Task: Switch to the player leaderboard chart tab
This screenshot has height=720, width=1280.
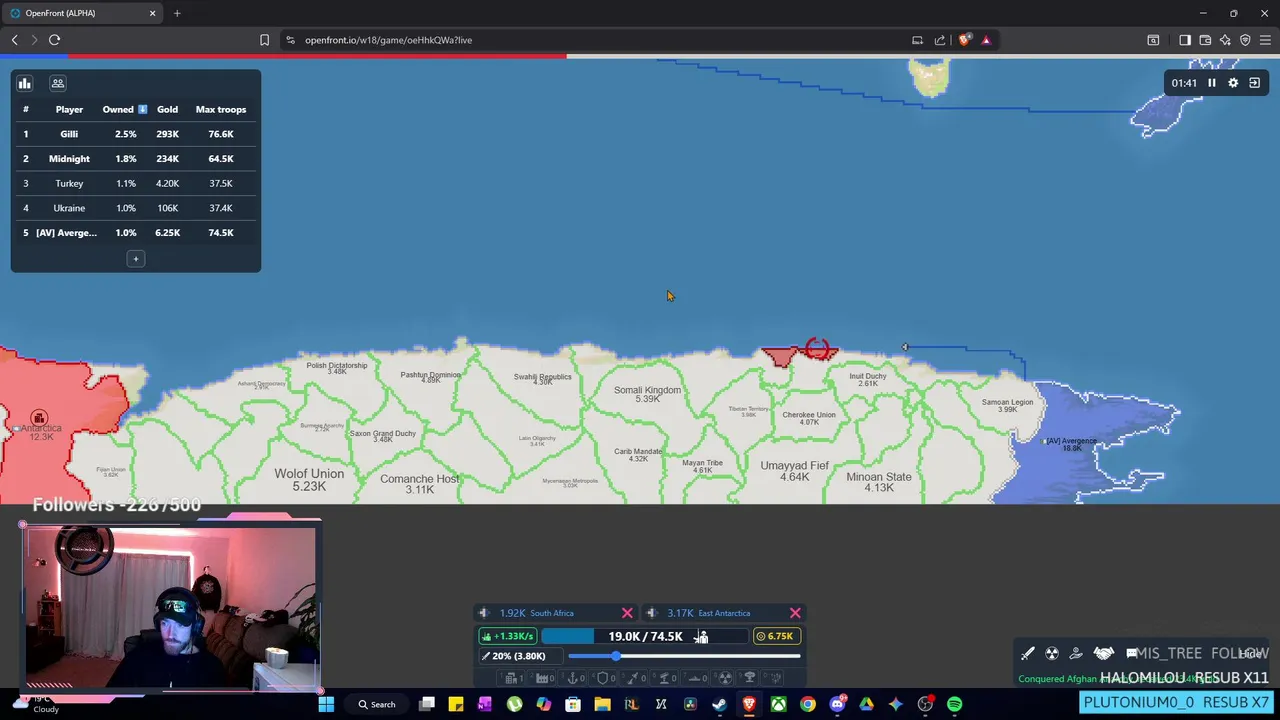Action: tap(25, 83)
